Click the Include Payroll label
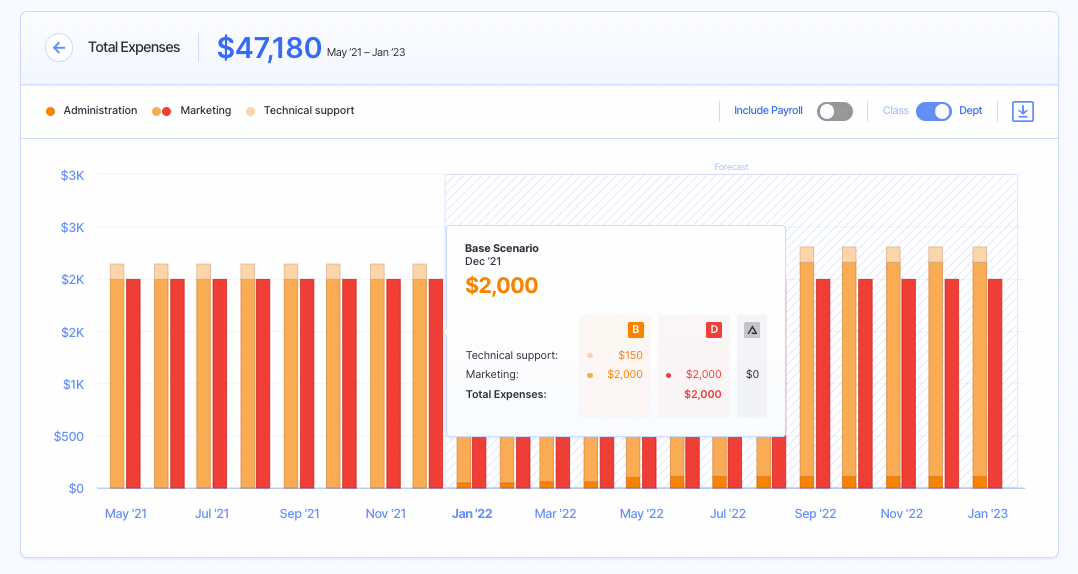The image size is (1078, 574). [x=768, y=111]
